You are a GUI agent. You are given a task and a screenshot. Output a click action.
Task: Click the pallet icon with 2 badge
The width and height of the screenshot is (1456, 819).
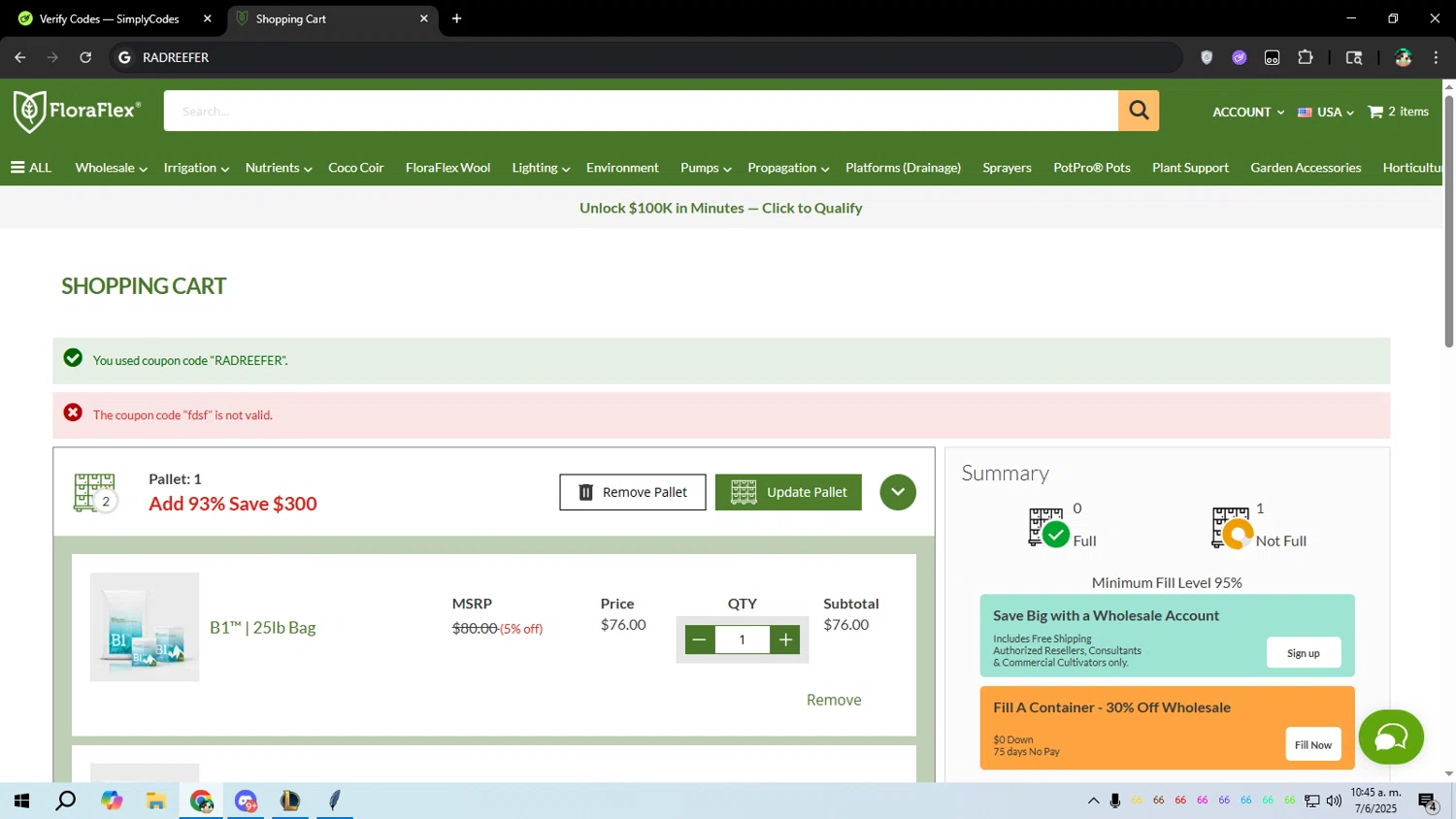click(x=95, y=493)
